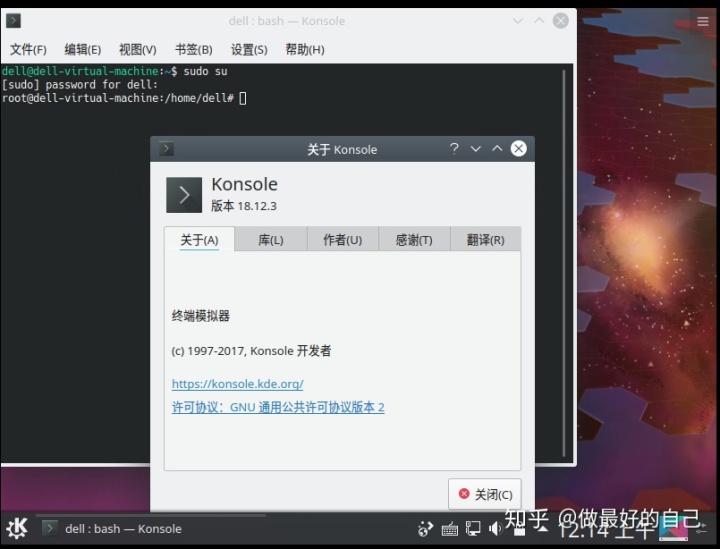
Task: Click the terminal vertical scrollbar
Action: point(564,263)
